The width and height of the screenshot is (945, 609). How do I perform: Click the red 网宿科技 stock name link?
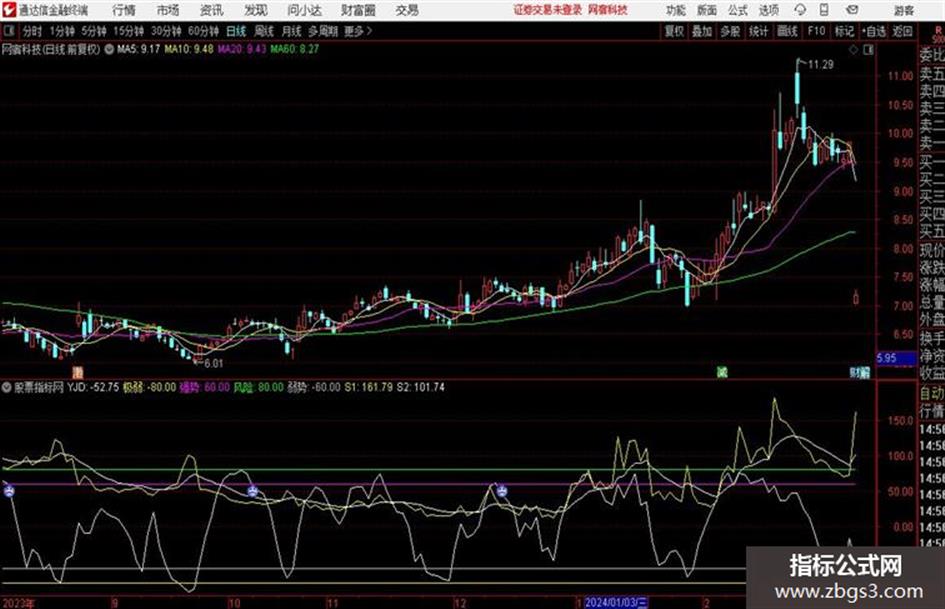(608, 10)
